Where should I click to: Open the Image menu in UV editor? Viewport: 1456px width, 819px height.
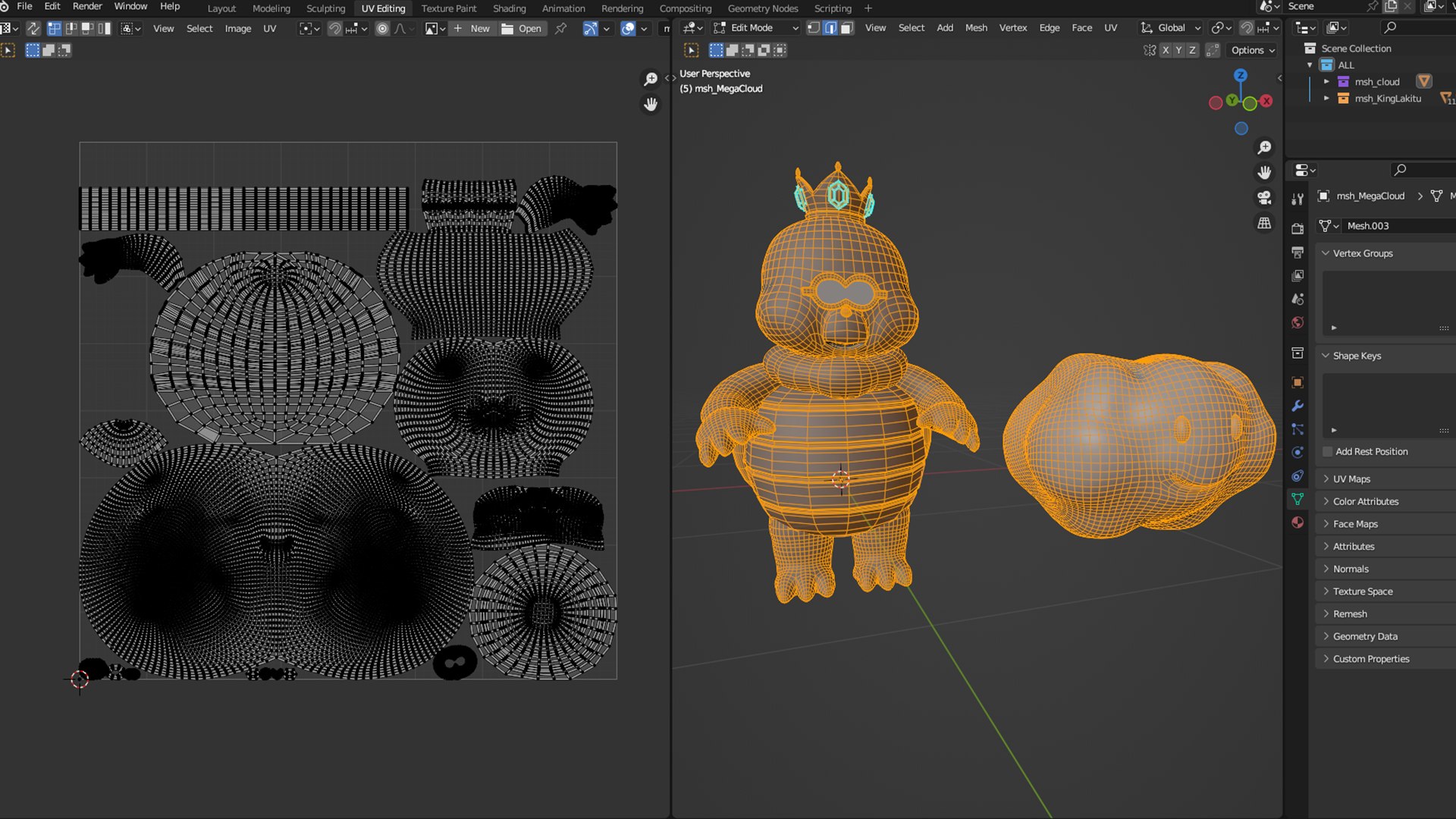coord(238,29)
